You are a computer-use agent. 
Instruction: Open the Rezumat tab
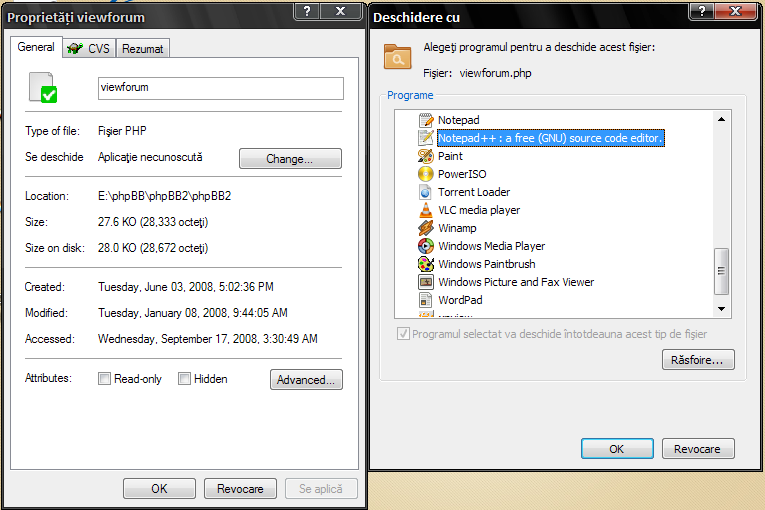coord(143,48)
